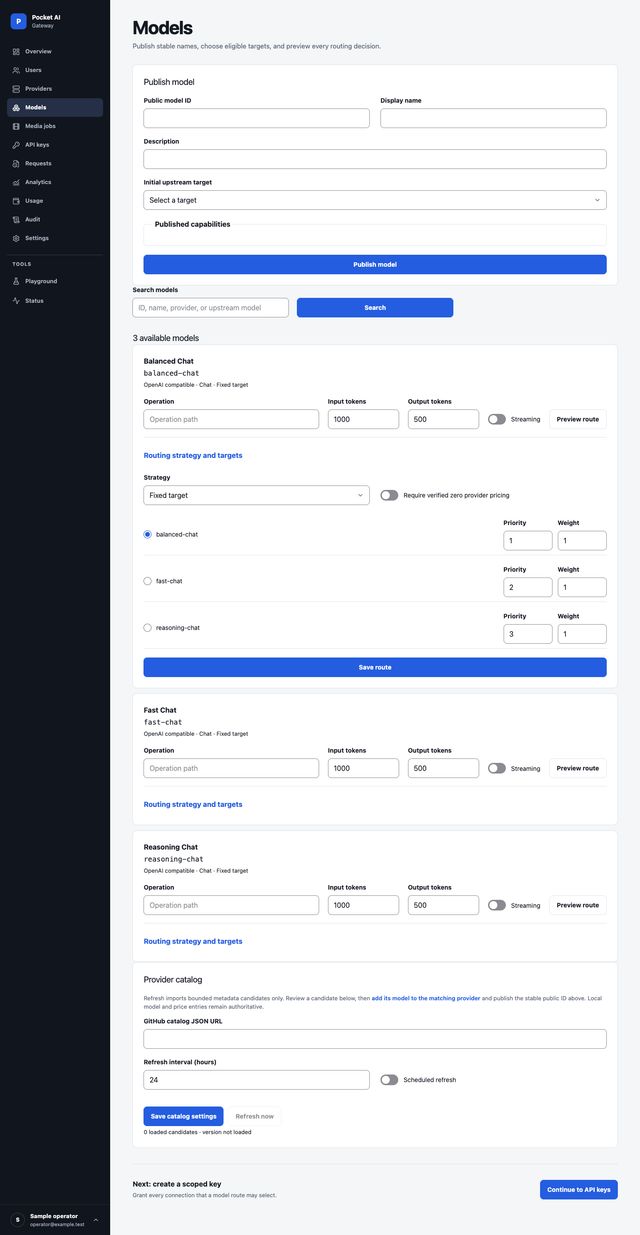The image size is (640, 1235).
Task: Select the balanced-chat target radio button
Action: (148, 534)
